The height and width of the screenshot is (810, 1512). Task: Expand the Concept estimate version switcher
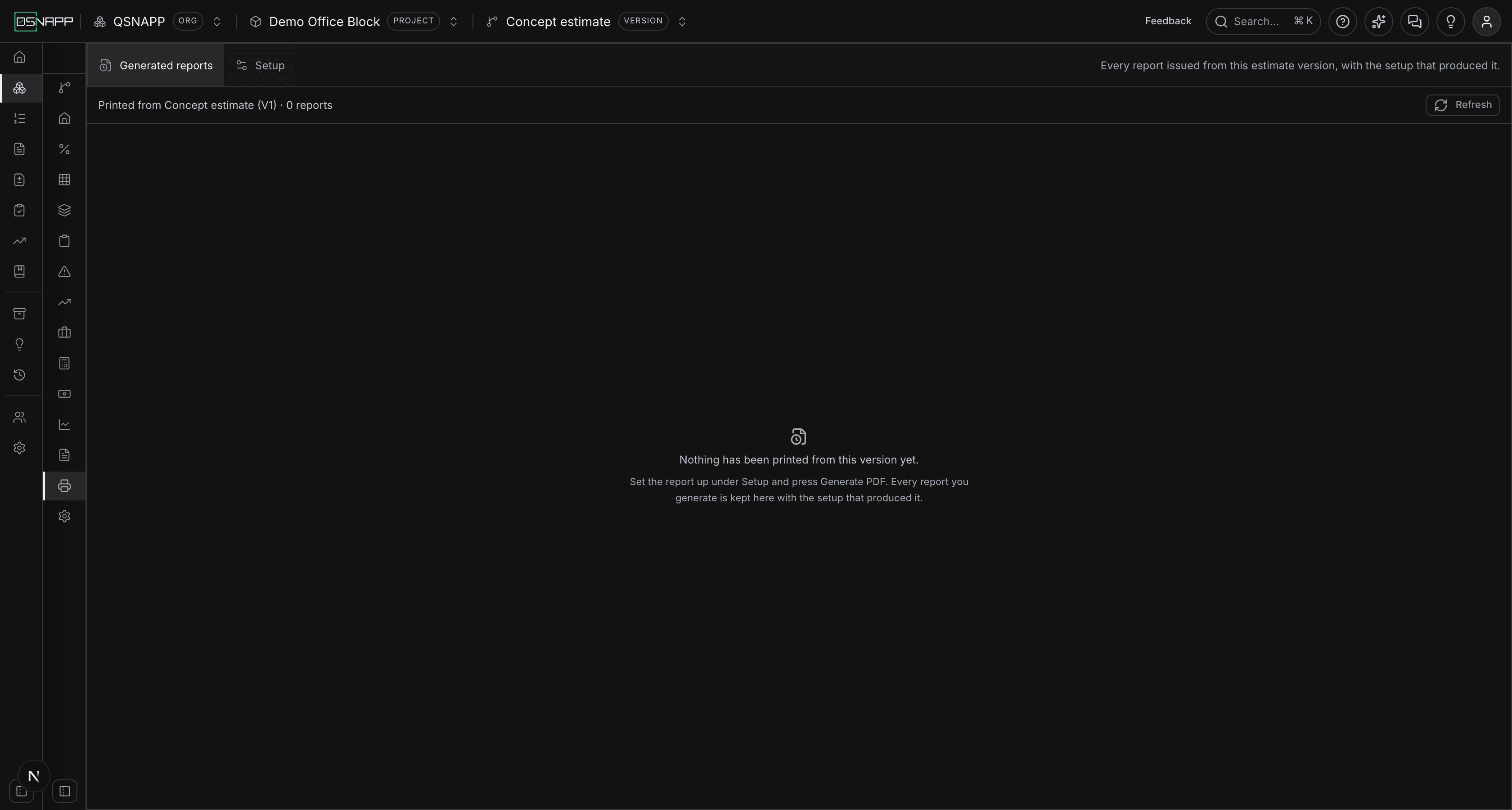[682, 22]
